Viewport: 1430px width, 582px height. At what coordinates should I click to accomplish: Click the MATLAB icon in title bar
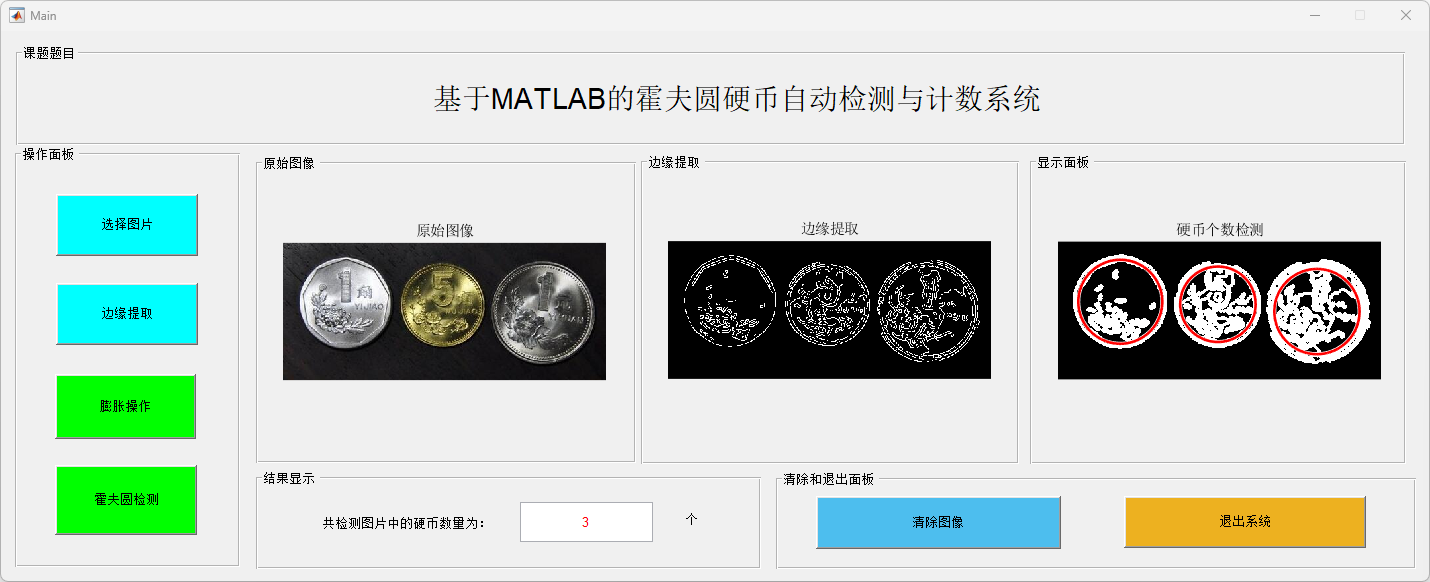point(17,15)
